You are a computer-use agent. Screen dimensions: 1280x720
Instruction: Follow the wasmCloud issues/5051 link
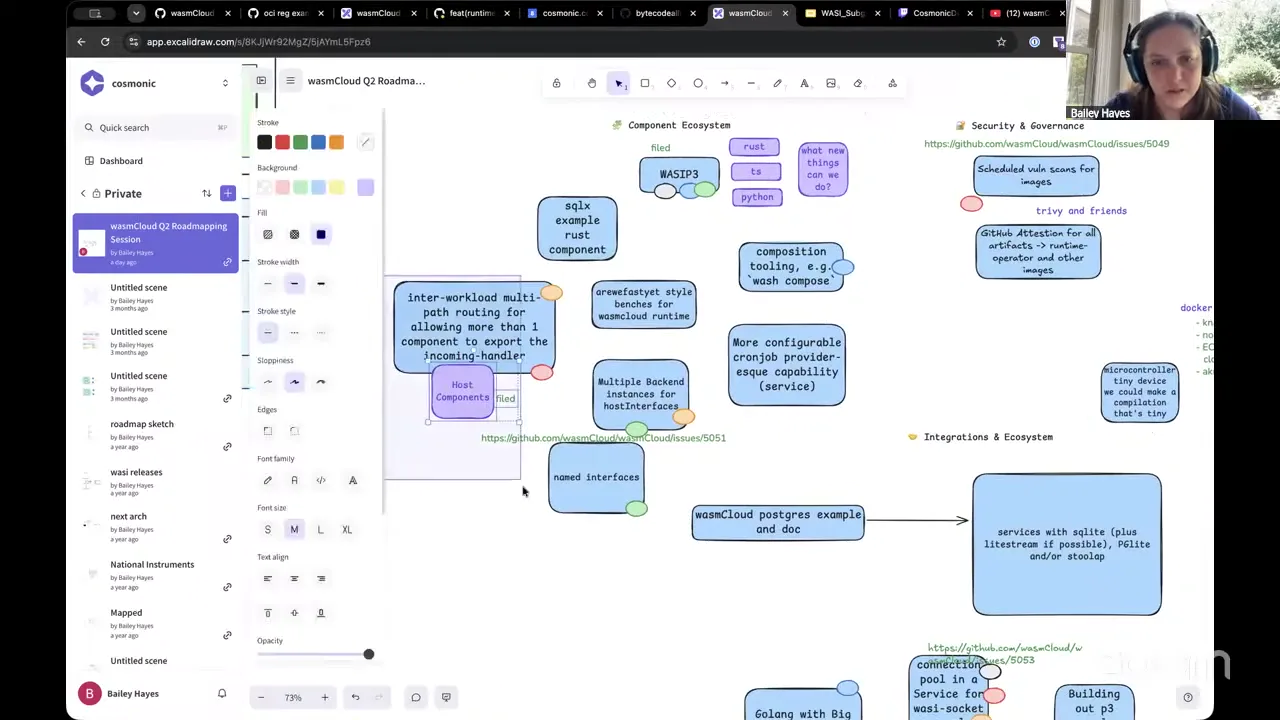click(x=603, y=438)
